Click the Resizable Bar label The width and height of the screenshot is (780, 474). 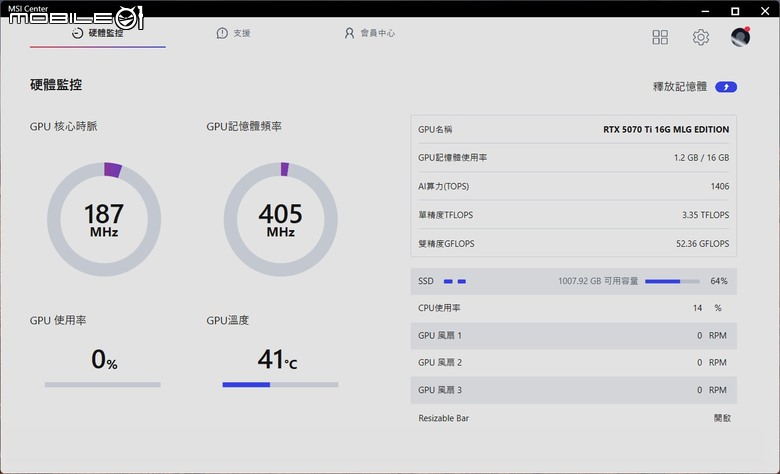(444, 418)
